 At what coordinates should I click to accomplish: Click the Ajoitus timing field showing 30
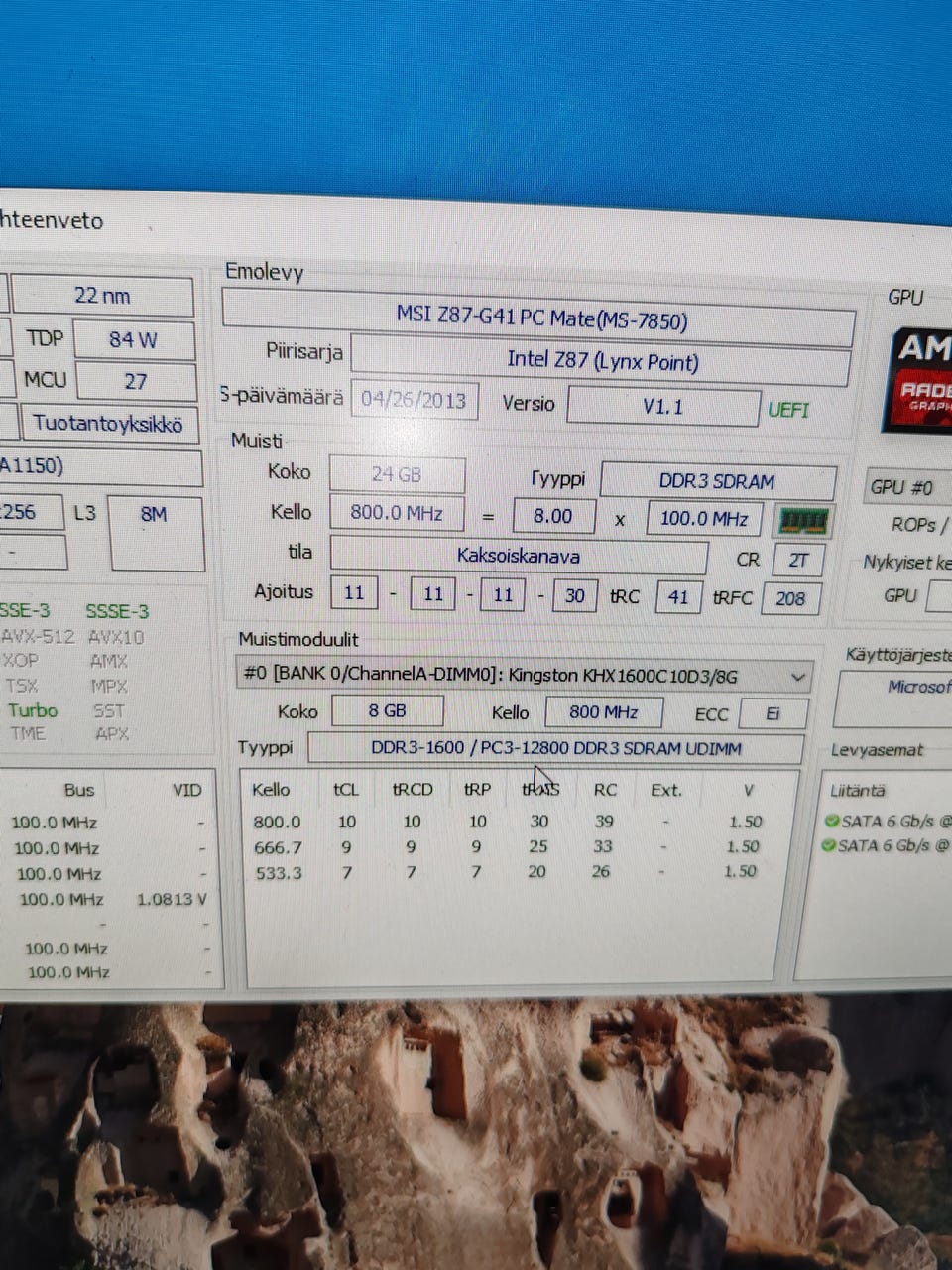point(575,596)
